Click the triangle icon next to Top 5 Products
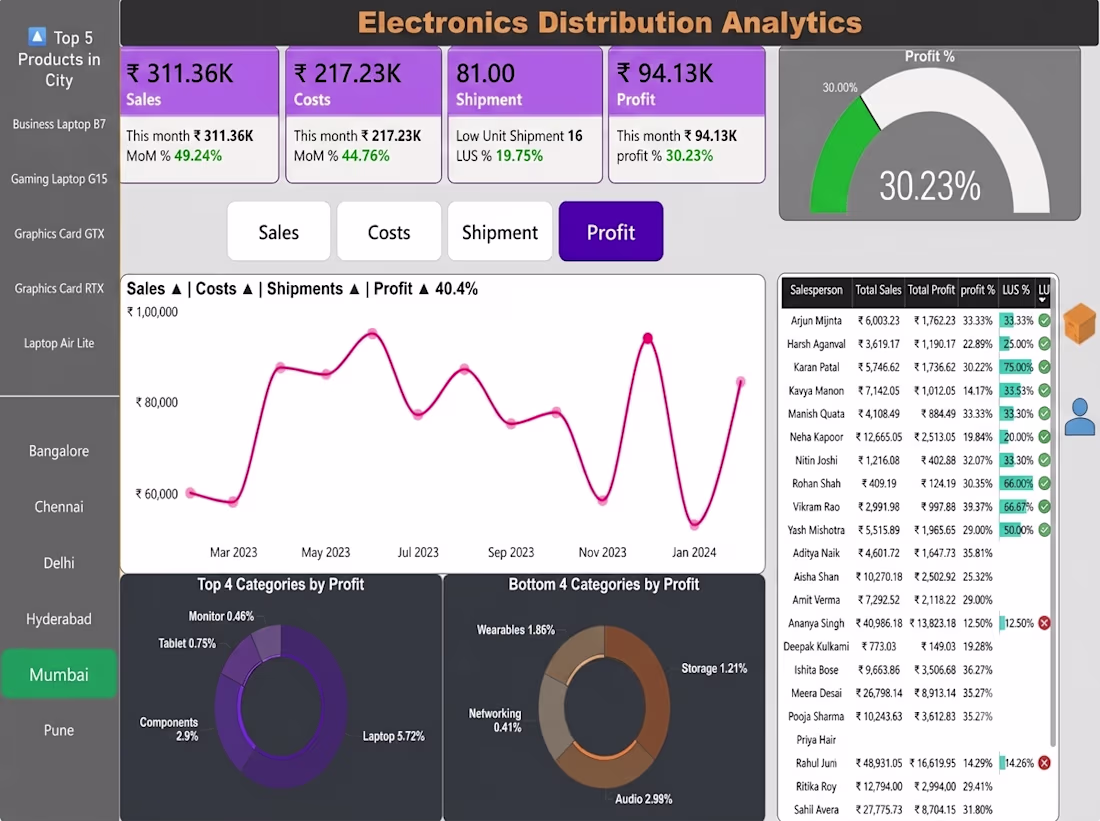Image resolution: width=1100 pixels, height=821 pixels. point(37,36)
